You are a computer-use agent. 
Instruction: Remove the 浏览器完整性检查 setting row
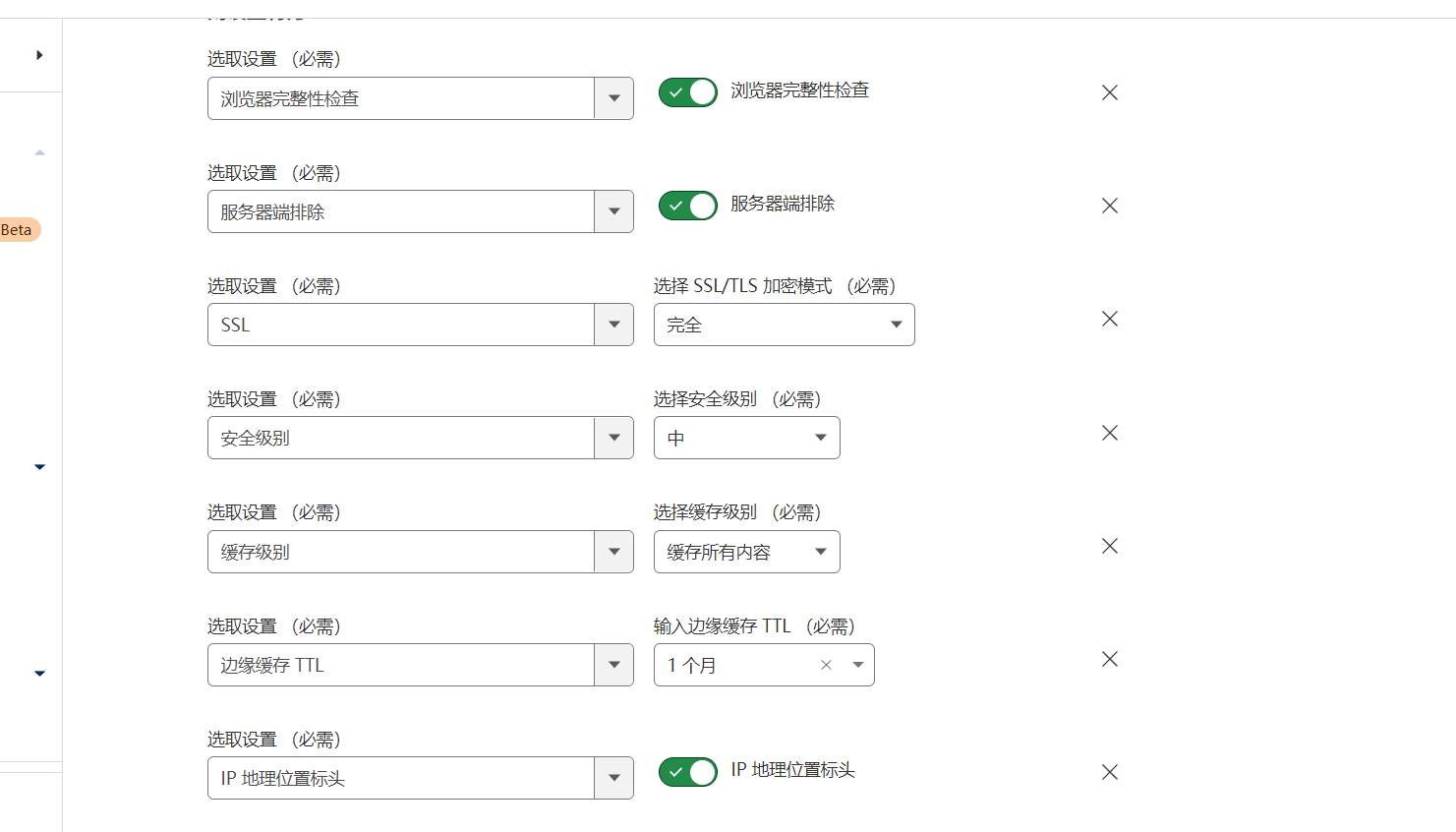pos(1110,92)
